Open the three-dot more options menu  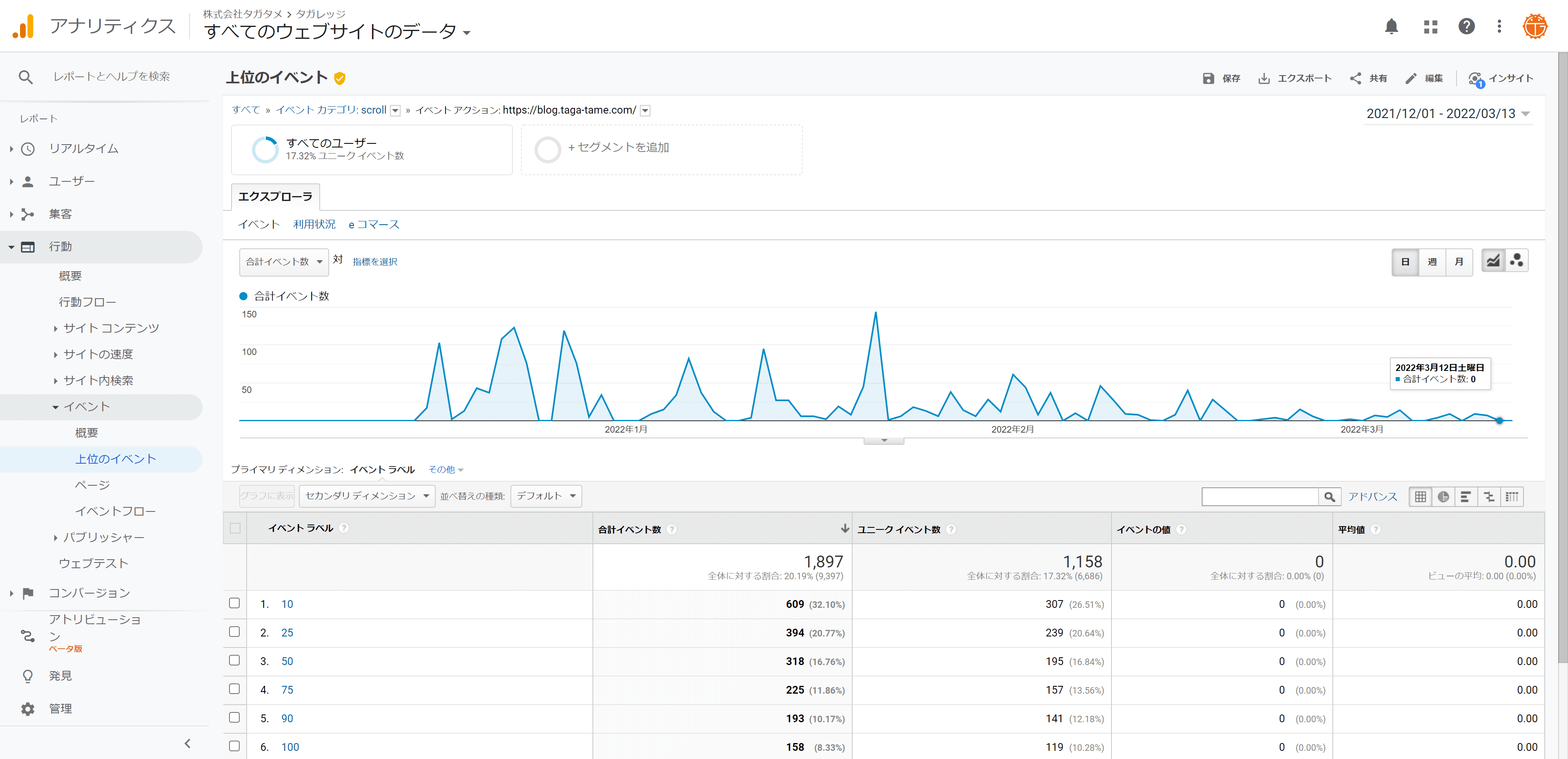click(1499, 26)
